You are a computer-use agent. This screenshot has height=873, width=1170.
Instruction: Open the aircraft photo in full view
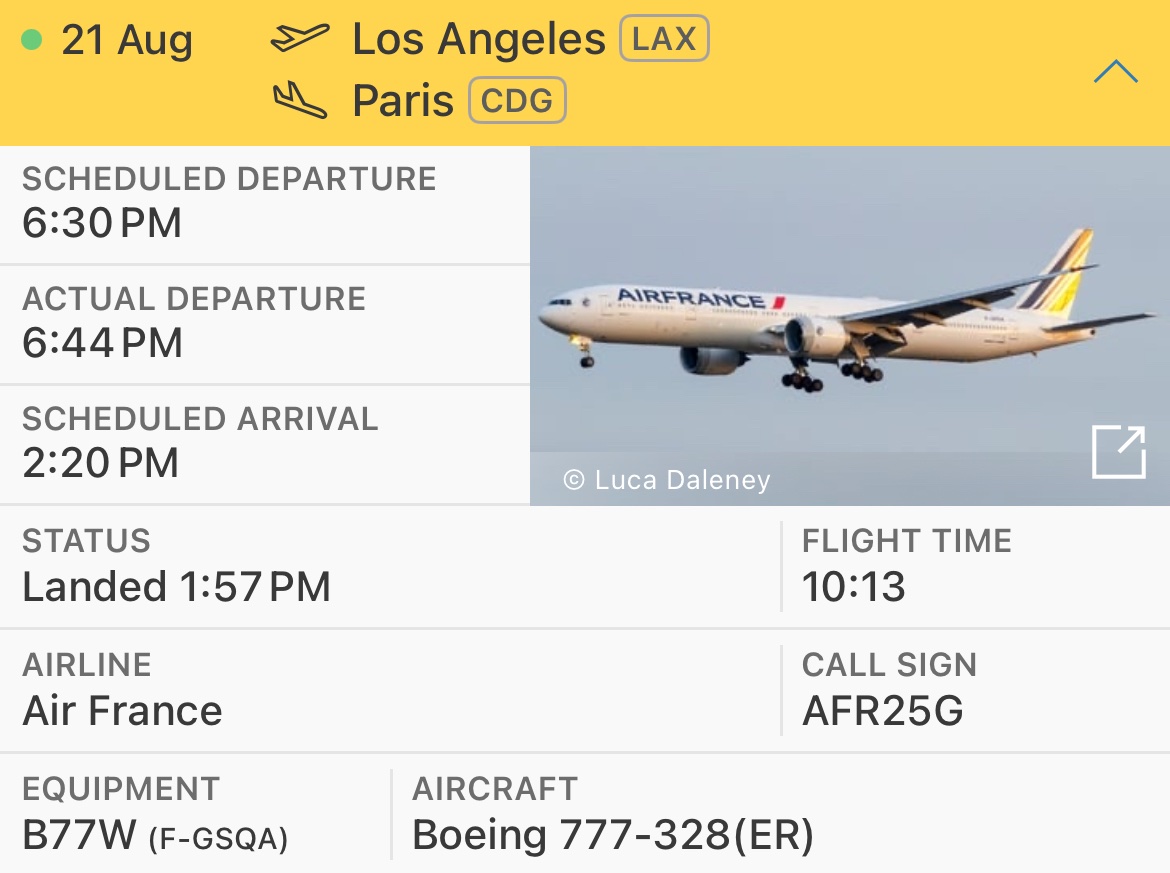1119,451
